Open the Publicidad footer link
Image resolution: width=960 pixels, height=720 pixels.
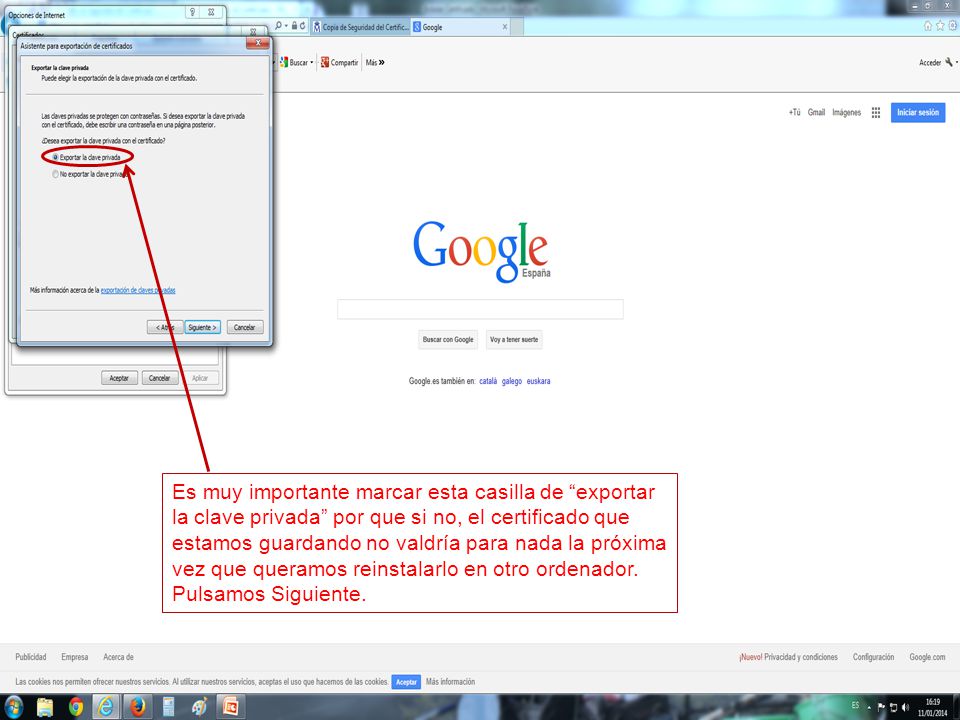pyautogui.click(x=31, y=657)
